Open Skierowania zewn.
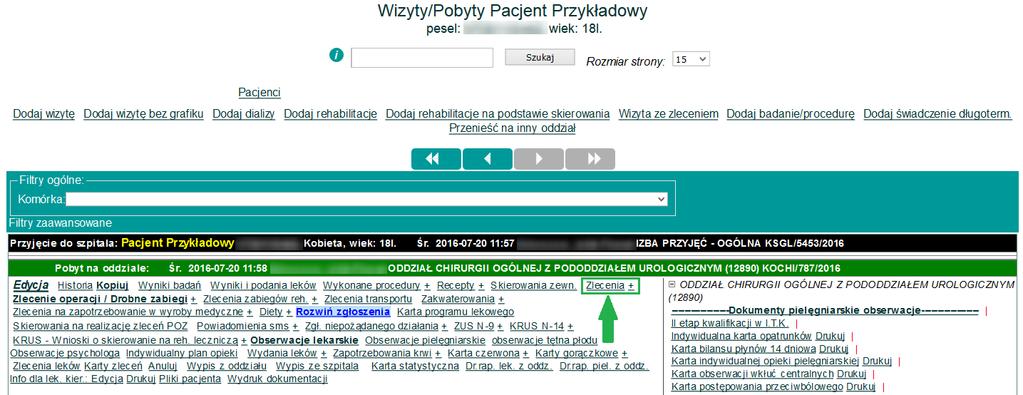Viewport: 1023px width, 395px height. pos(534,285)
